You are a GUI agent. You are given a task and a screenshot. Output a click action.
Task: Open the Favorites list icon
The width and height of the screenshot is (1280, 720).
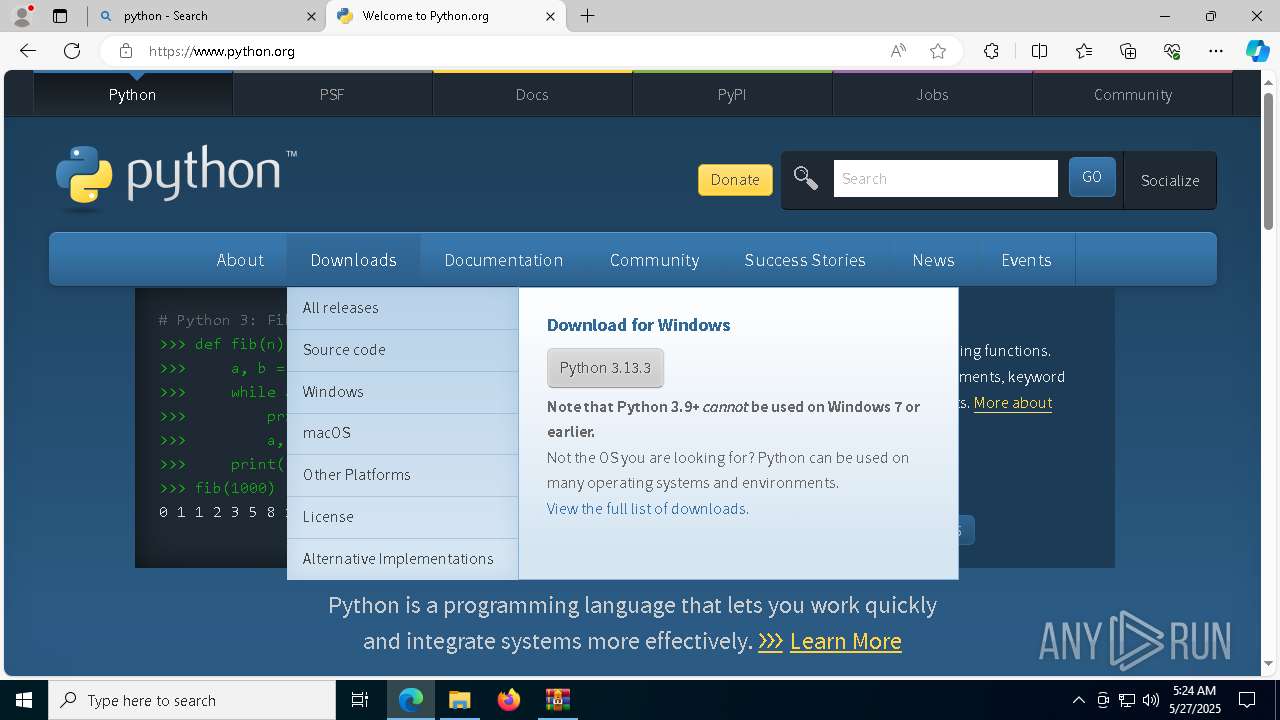(x=1084, y=51)
